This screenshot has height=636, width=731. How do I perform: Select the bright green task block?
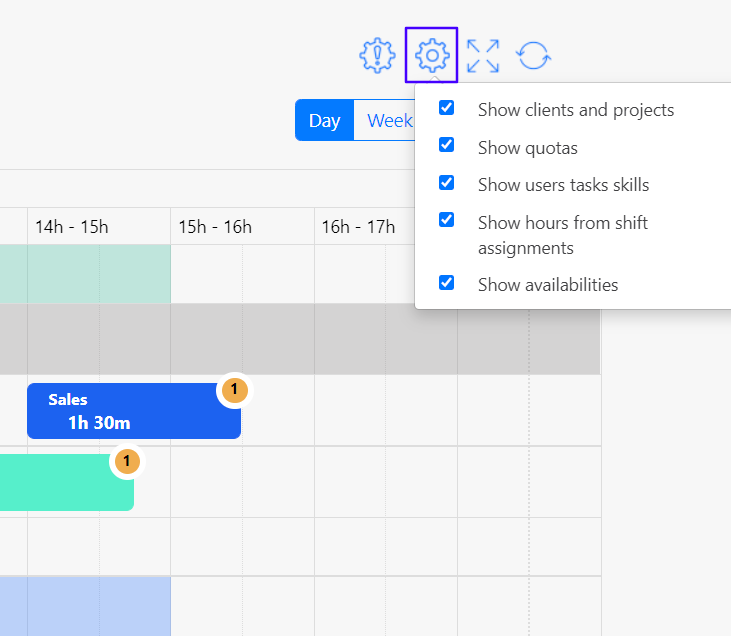[60, 483]
